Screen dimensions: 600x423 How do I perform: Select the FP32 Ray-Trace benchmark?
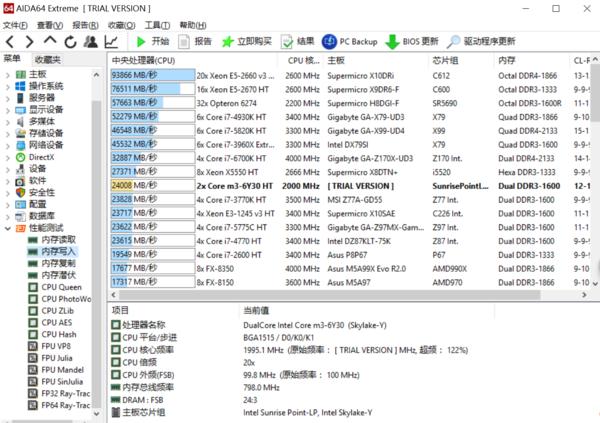point(59,394)
